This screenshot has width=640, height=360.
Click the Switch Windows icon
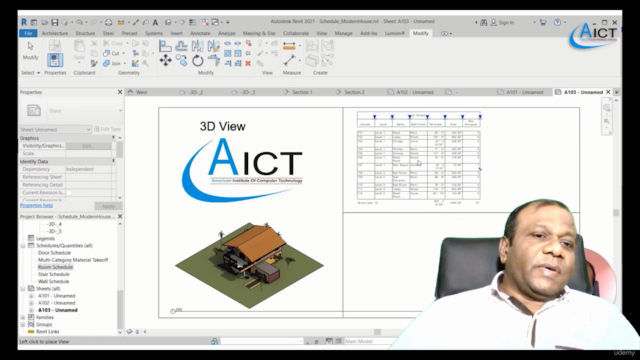point(215,22)
